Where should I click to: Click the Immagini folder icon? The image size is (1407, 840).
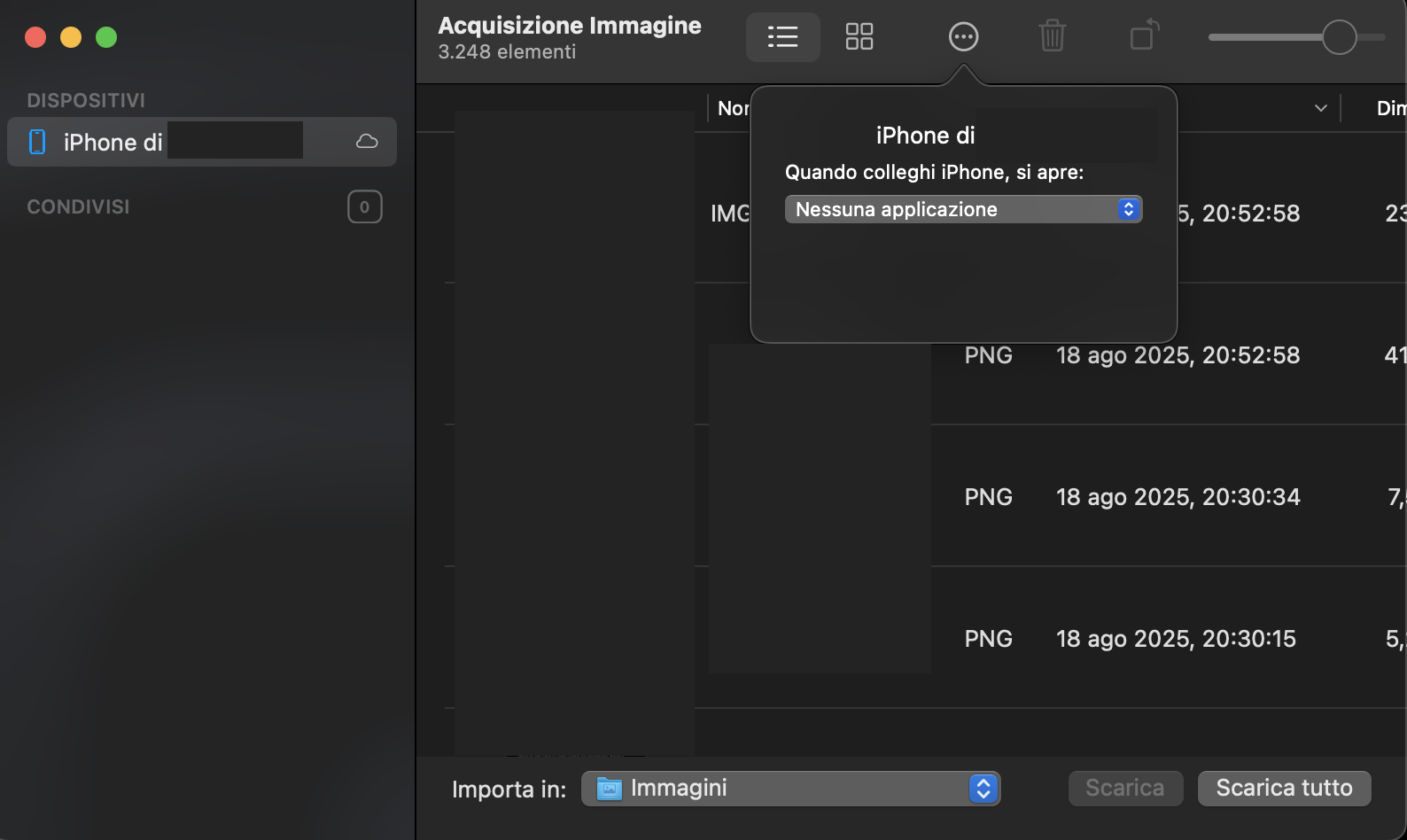tap(609, 789)
